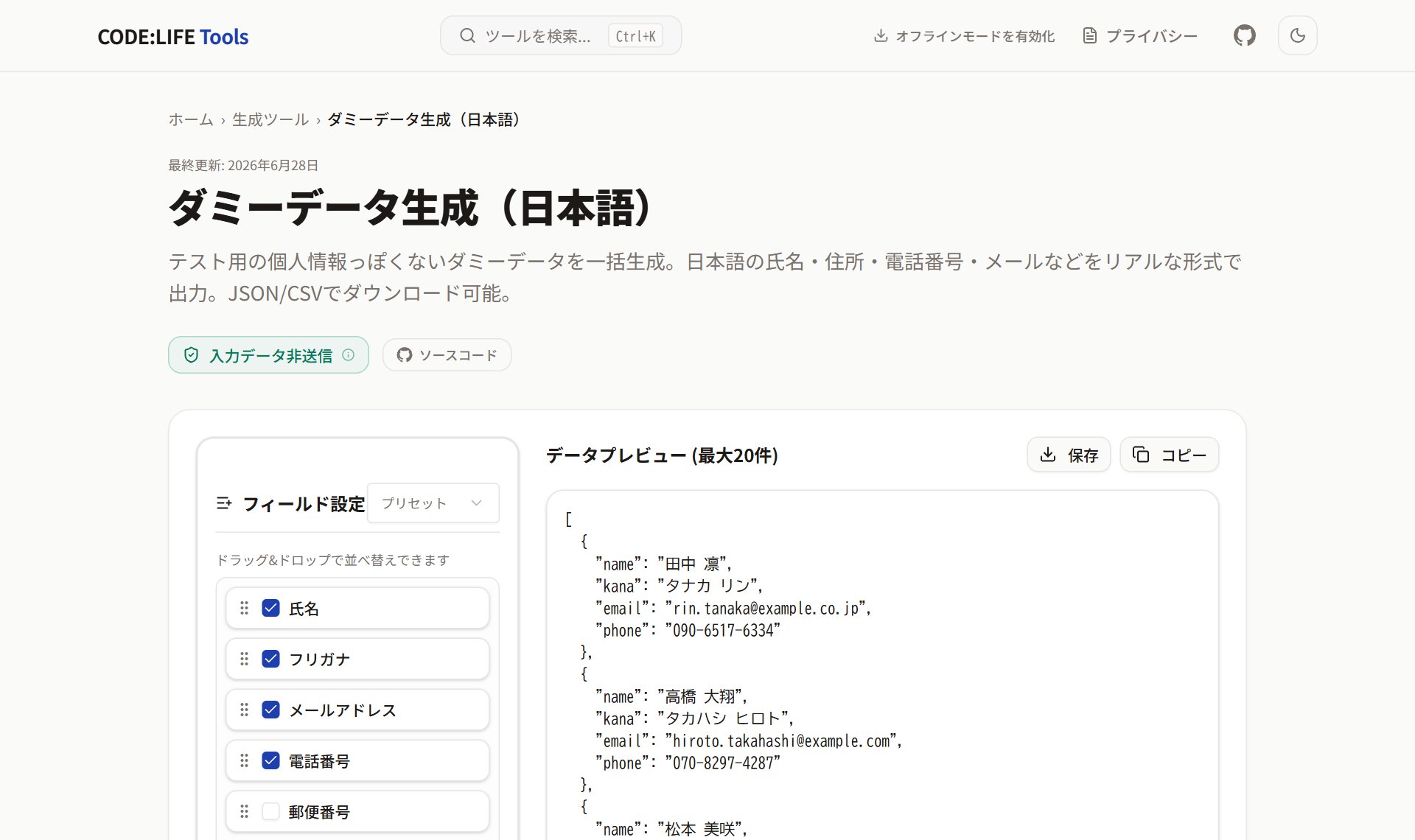
Task: Click the 松本 美咲 name value
Action: (x=700, y=829)
